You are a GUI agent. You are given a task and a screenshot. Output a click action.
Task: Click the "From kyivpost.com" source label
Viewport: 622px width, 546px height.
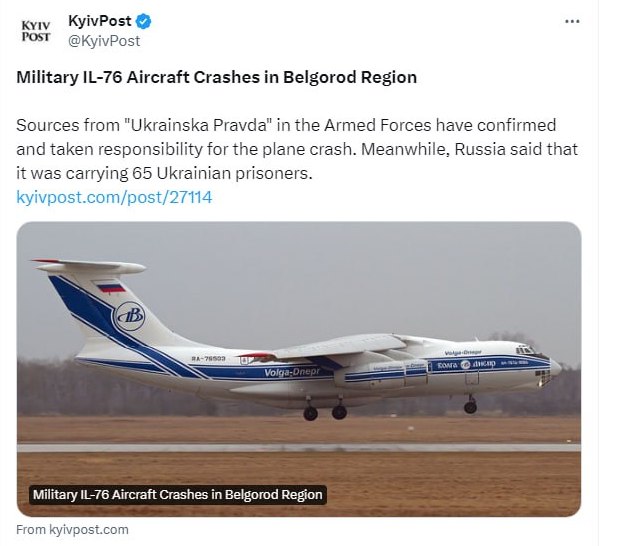point(73,529)
